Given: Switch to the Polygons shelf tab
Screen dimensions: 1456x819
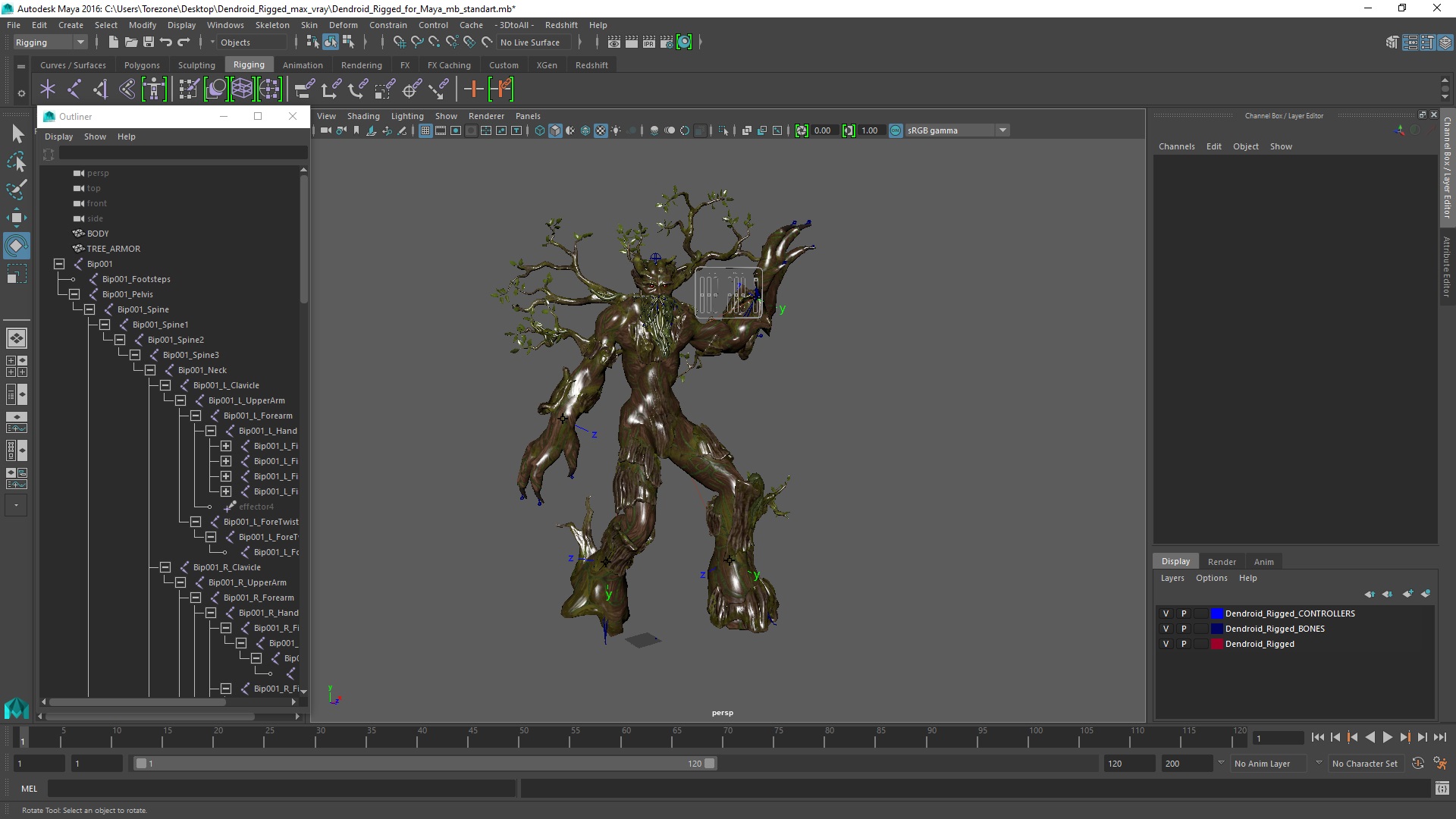Looking at the screenshot, I should (x=142, y=65).
